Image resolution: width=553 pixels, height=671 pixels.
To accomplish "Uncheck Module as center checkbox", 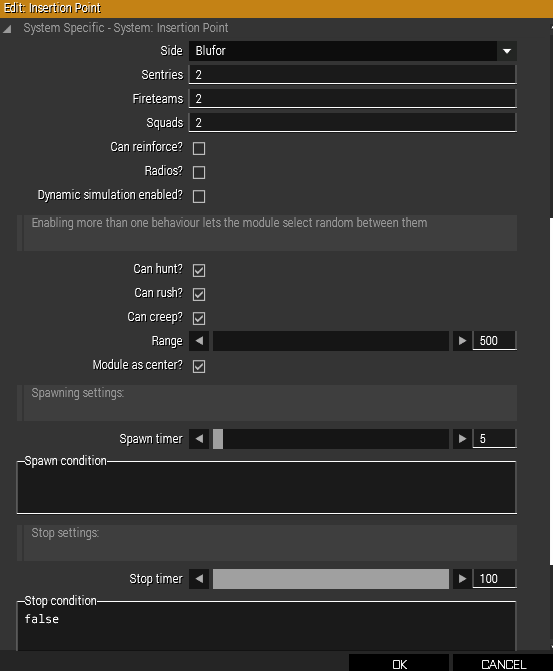I will coord(199,366).
